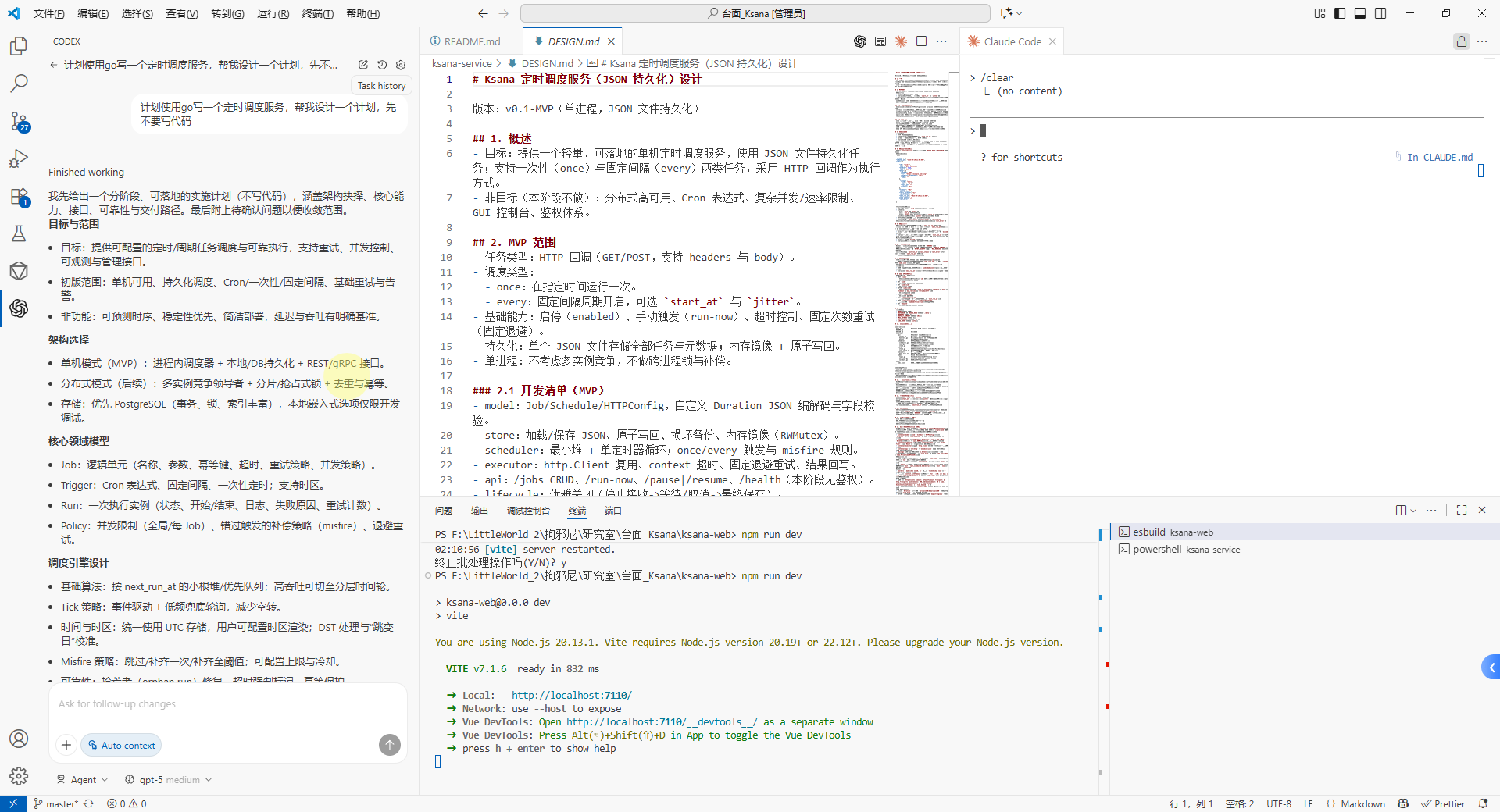Open the terminal launch profile dropdown chevron

click(x=1413, y=510)
